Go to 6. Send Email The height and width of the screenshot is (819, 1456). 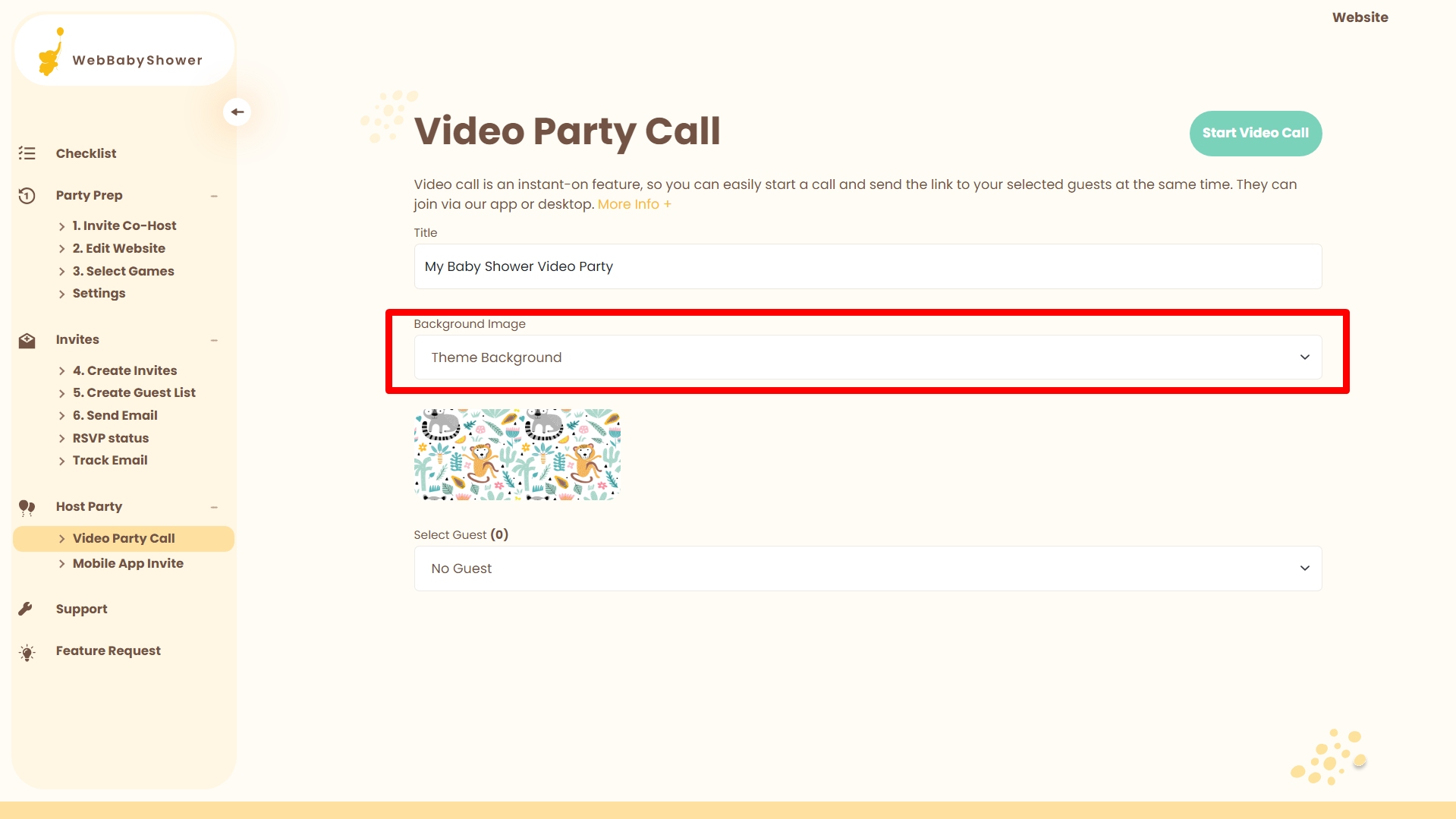pyautogui.click(x=115, y=415)
